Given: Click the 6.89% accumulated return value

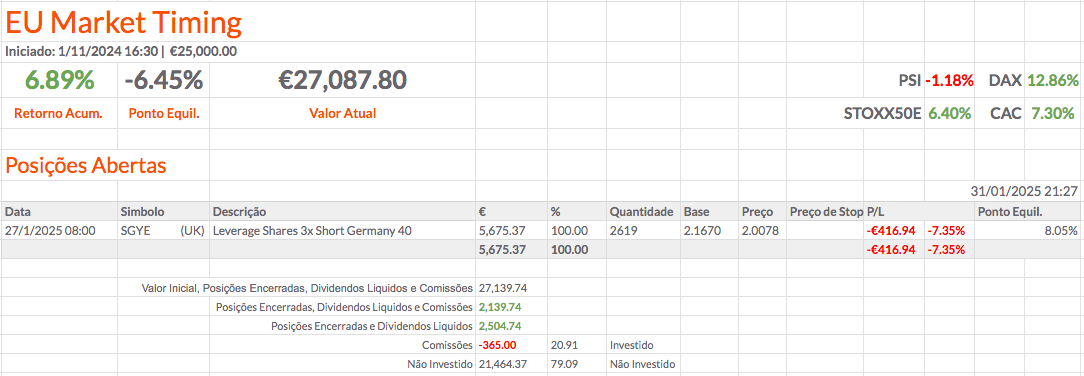Looking at the screenshot, I should [x=59, y=81].
